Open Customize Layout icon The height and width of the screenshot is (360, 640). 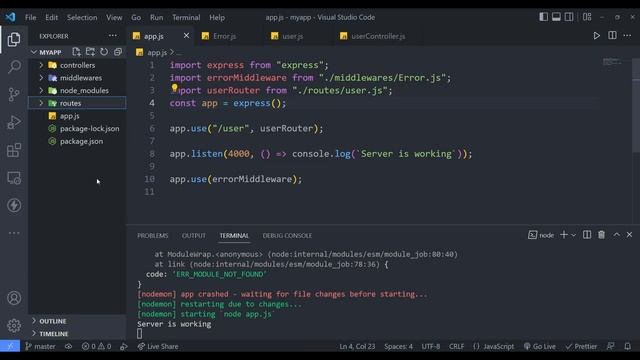(587, 17)
